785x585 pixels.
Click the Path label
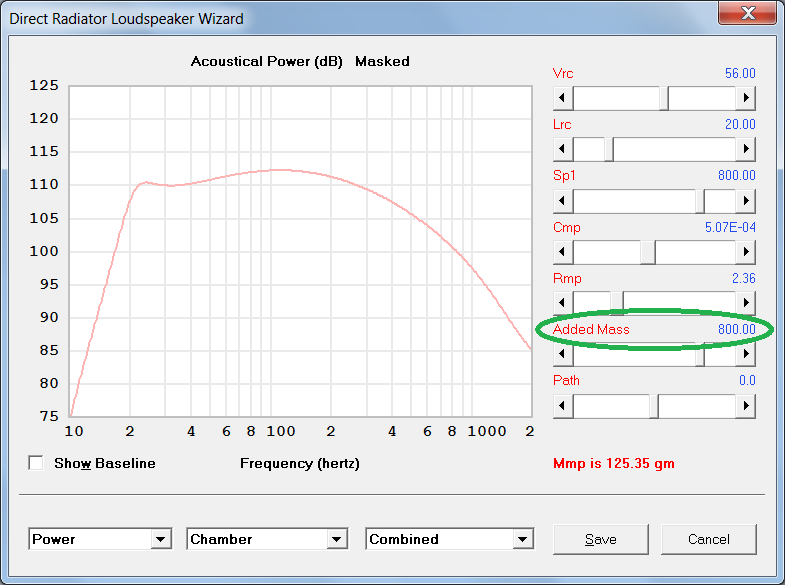click(566, 380)
